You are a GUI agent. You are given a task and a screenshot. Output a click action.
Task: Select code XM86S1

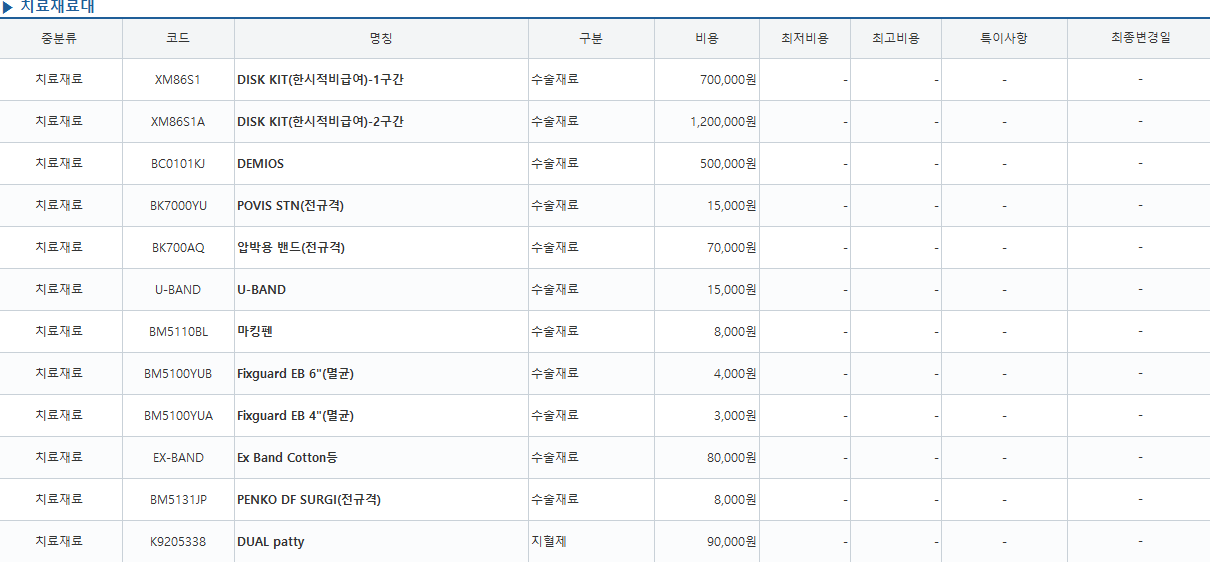coord(178,80)
